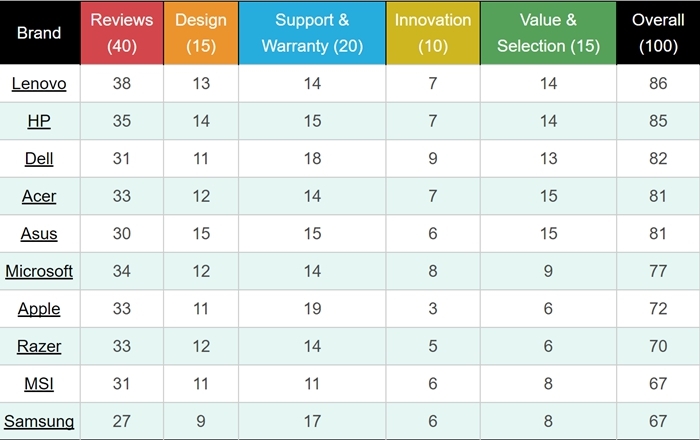Viewport: 700px width, 440px height.
Task: Open the Apple brand link
Action: pos(39,309)
